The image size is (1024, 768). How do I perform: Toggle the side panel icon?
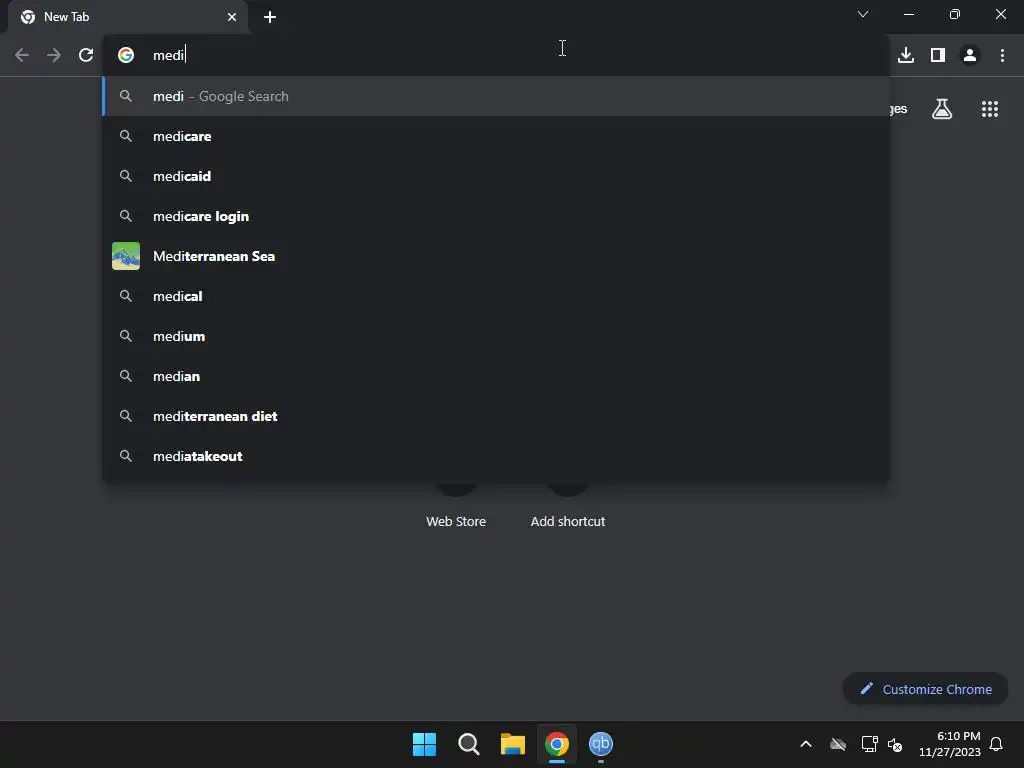938,55
